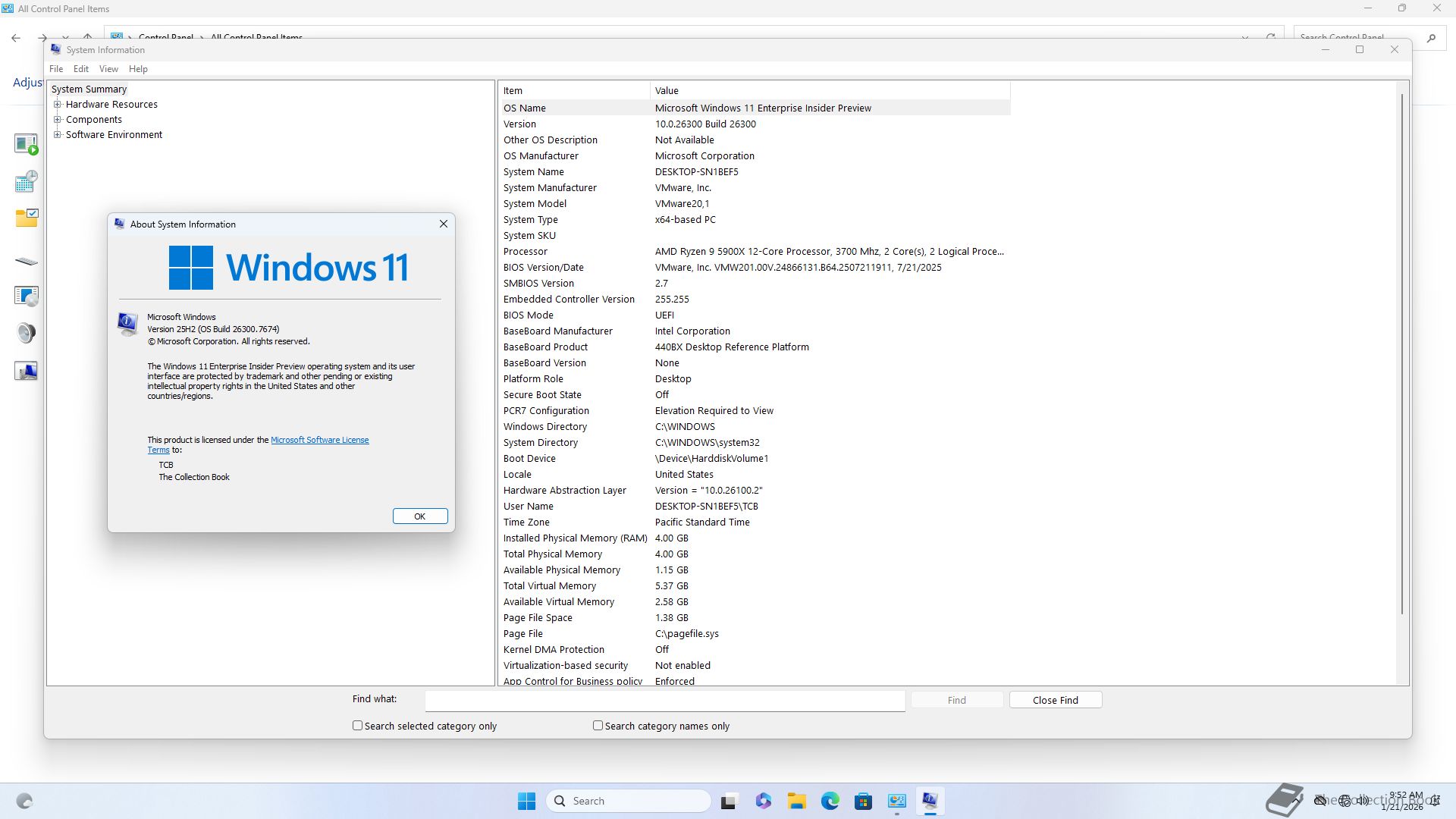Open the File menu
The width and height of the screenshot is (1456, 819).
(x=56, y=69)
